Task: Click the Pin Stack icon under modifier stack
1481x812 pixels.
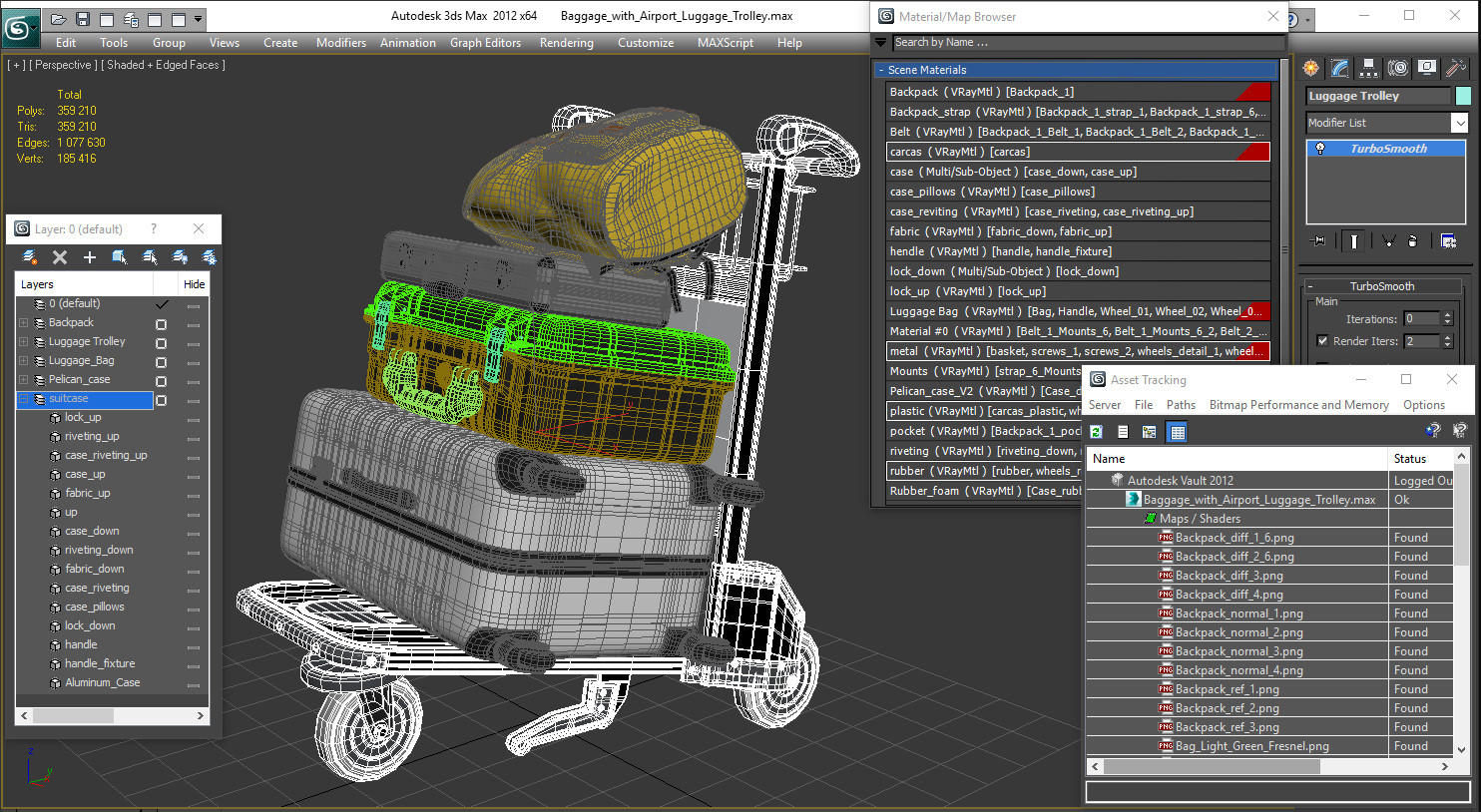Action: pyautogui.click(x=1319, y=240)
